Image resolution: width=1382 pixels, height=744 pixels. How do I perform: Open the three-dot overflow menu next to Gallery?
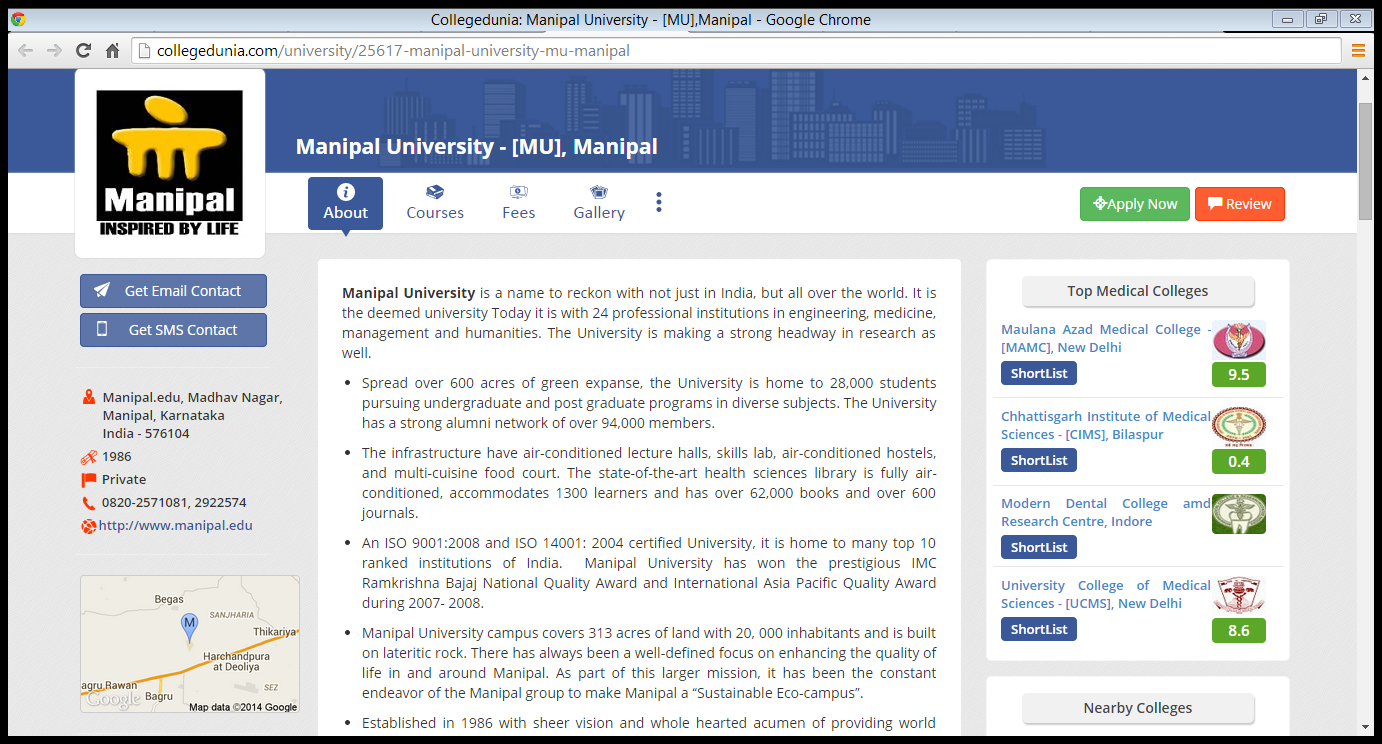coord(658,200)
